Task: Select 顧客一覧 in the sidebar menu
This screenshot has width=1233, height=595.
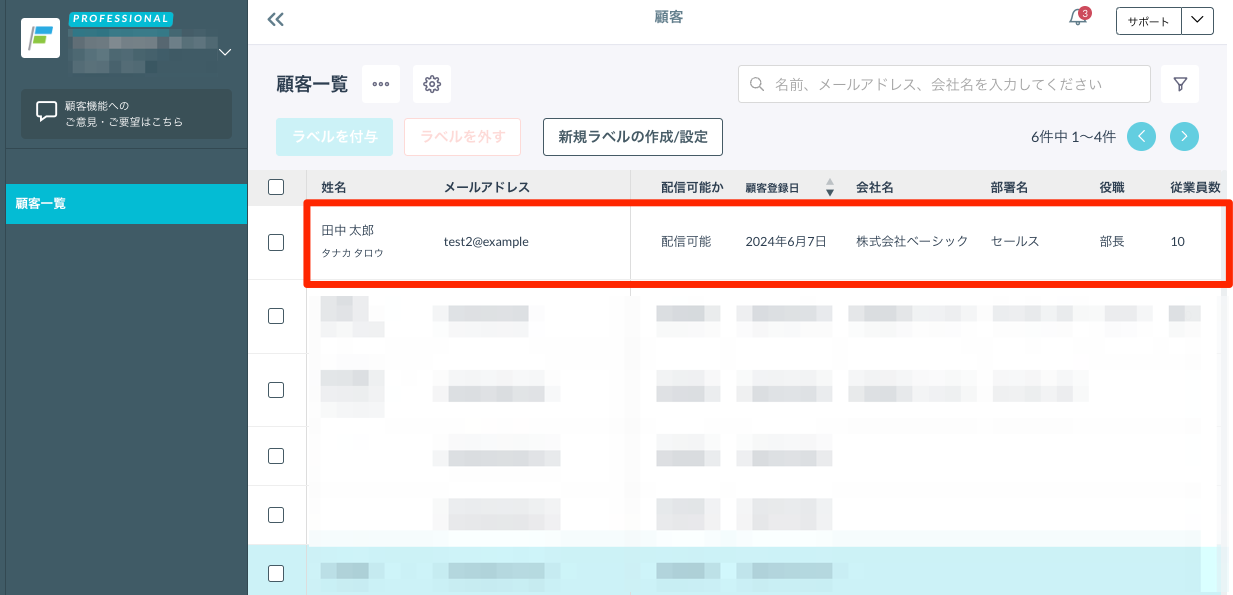Action: [126, 204]
